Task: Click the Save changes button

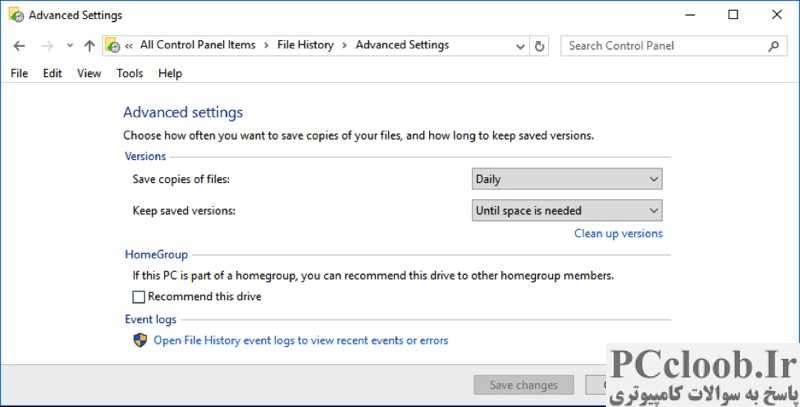Action: click(523, 385)
